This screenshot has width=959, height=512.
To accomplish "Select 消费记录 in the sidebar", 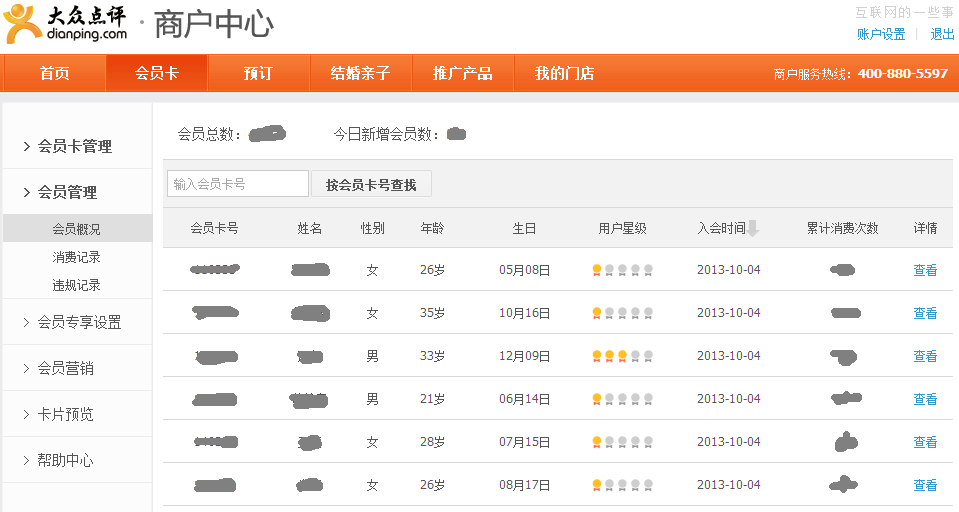I will 76,257.
